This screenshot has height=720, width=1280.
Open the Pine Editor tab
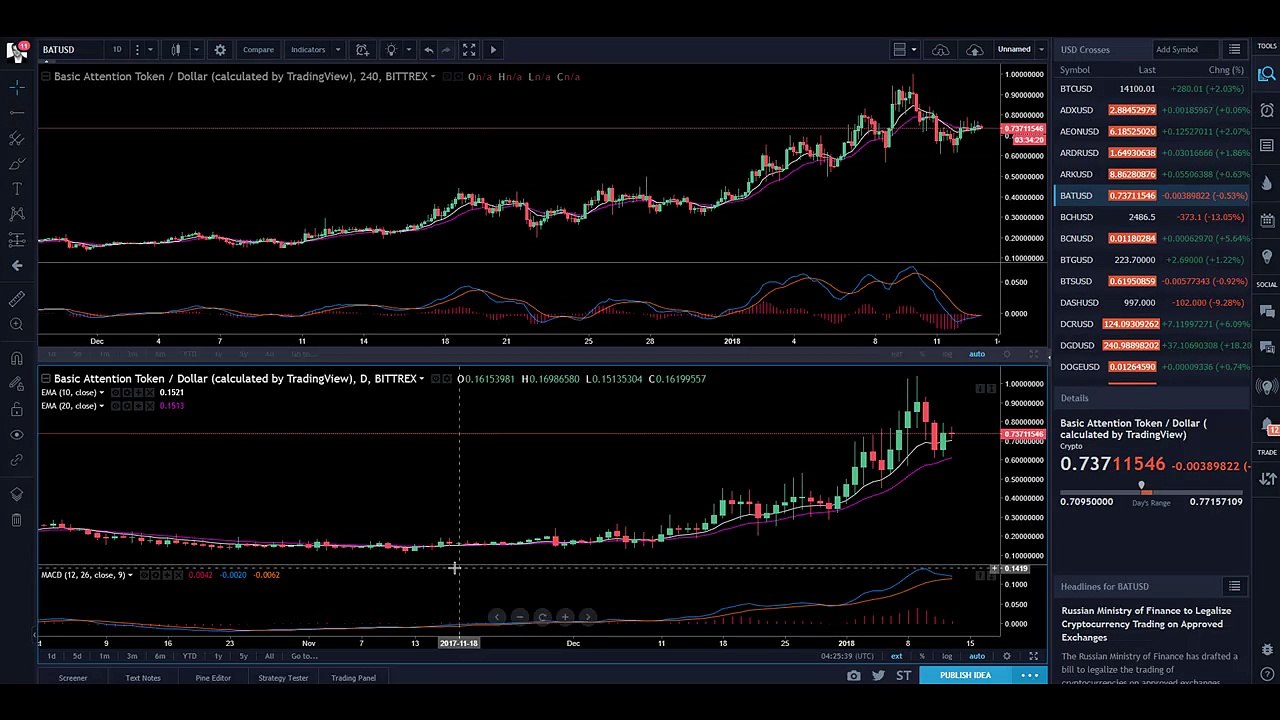point(213,678)
